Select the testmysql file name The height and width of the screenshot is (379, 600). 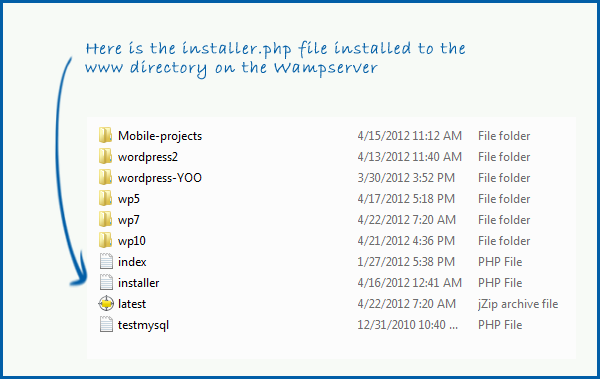point(143,325)
